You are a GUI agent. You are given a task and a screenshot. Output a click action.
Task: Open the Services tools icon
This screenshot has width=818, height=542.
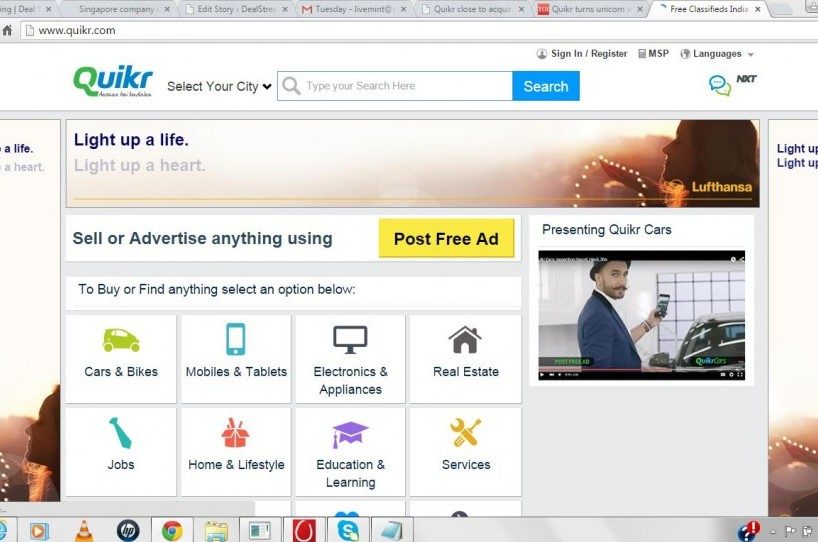465,433
